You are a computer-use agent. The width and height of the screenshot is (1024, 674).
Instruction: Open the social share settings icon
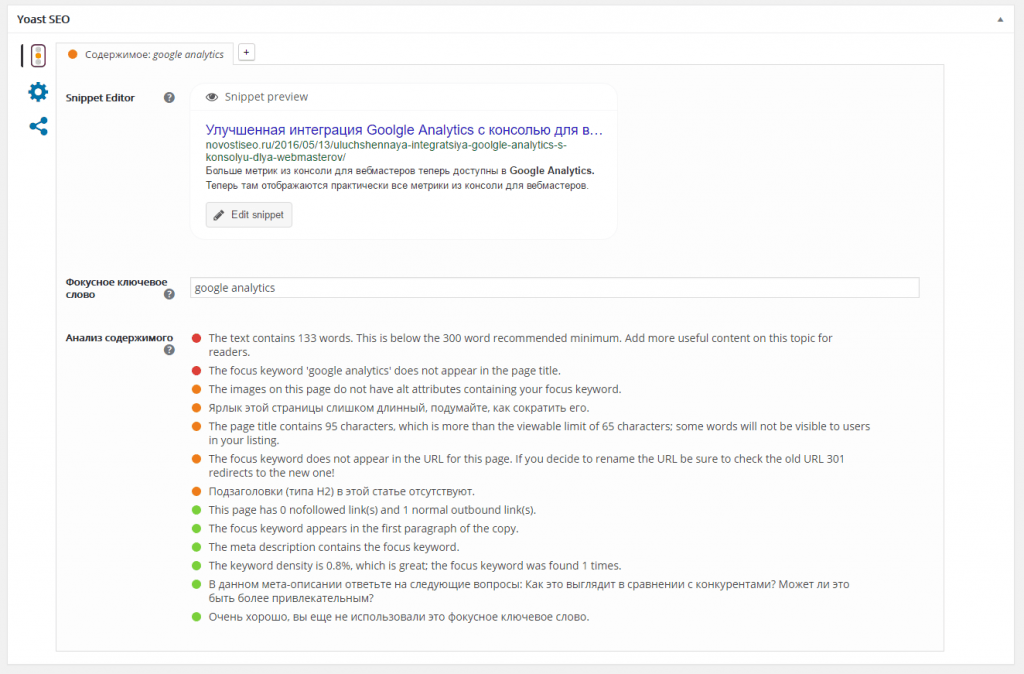tap(38, 126)
